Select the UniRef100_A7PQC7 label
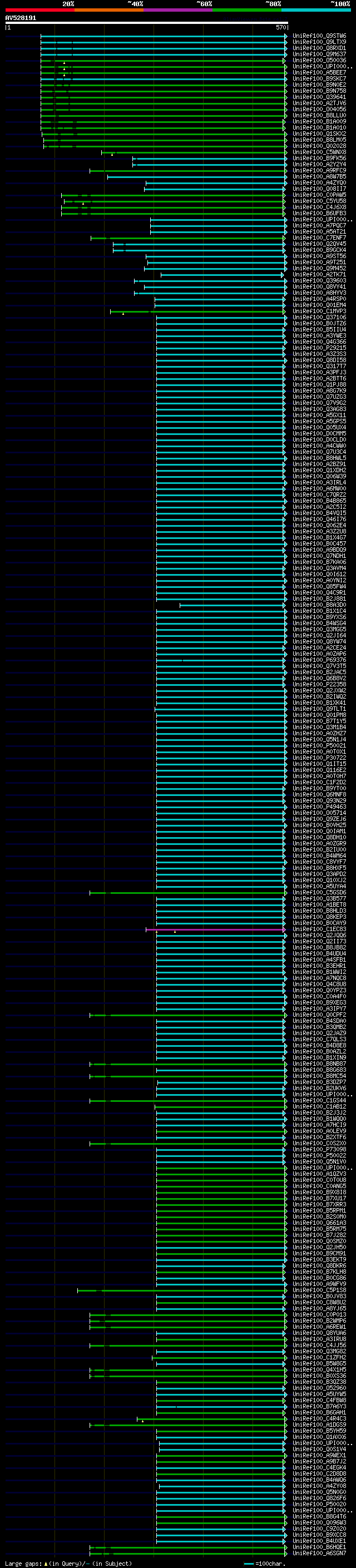 (x=319, y=226)
